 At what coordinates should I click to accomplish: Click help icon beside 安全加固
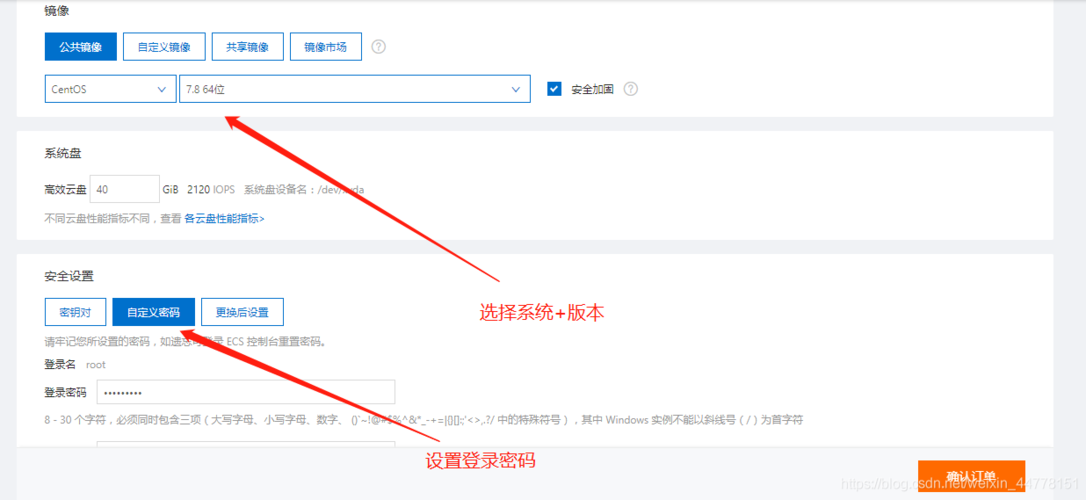point(631,89)
